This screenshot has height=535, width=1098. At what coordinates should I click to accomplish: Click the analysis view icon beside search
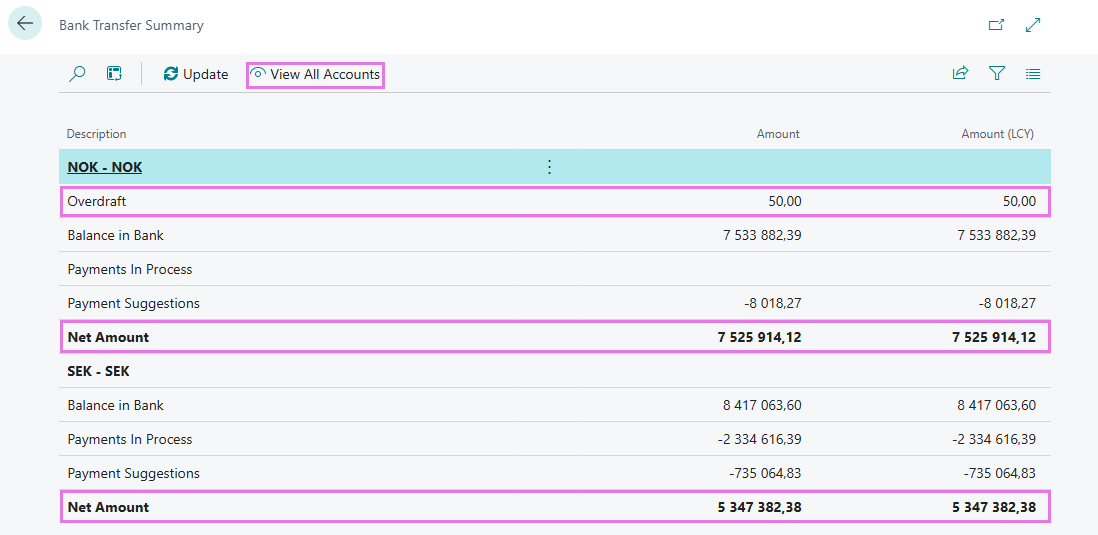click(x=114, y=74)
